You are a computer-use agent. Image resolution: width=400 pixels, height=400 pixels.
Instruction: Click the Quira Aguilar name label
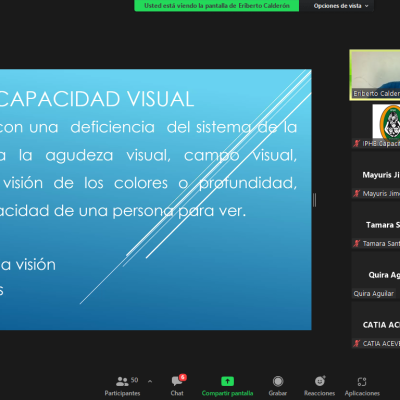click(374, 293)
